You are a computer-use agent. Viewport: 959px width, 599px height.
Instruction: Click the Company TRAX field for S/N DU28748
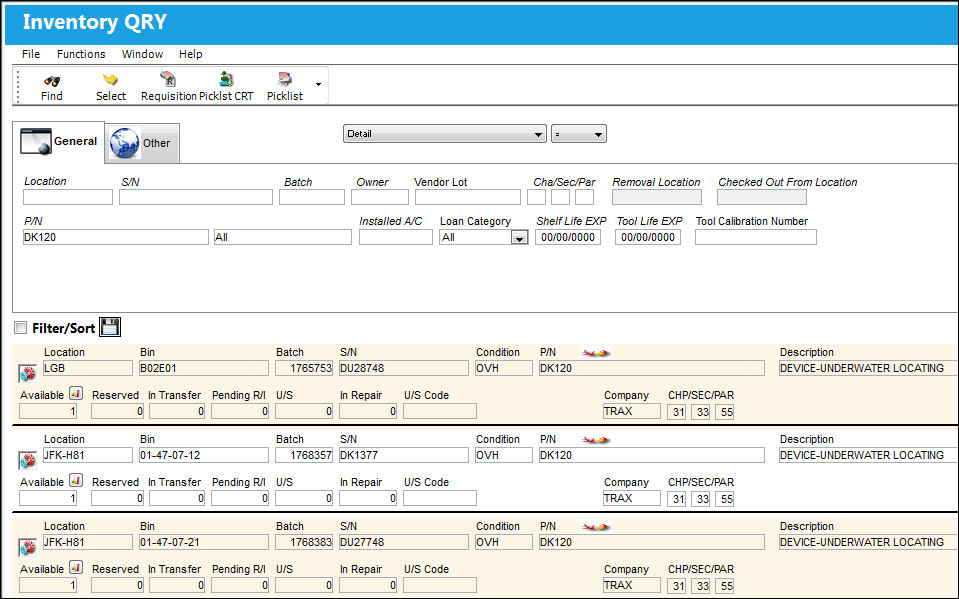tap(632, 411)
